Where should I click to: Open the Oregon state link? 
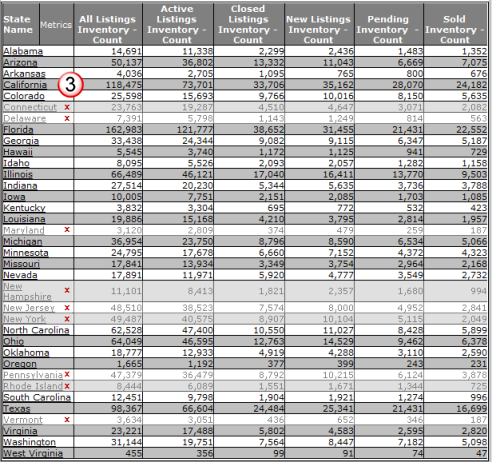(20, 364)
